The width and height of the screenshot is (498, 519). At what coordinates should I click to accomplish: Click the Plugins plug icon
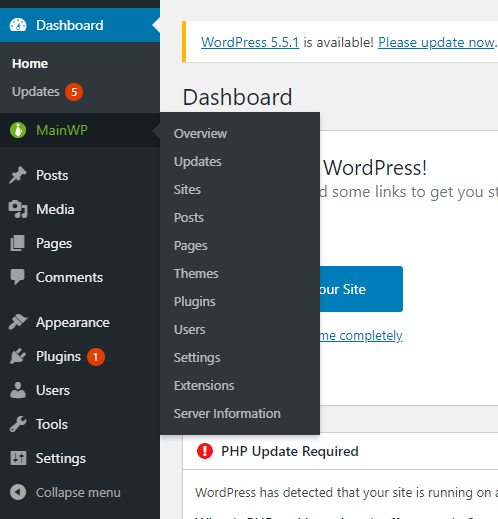point(18,356)
